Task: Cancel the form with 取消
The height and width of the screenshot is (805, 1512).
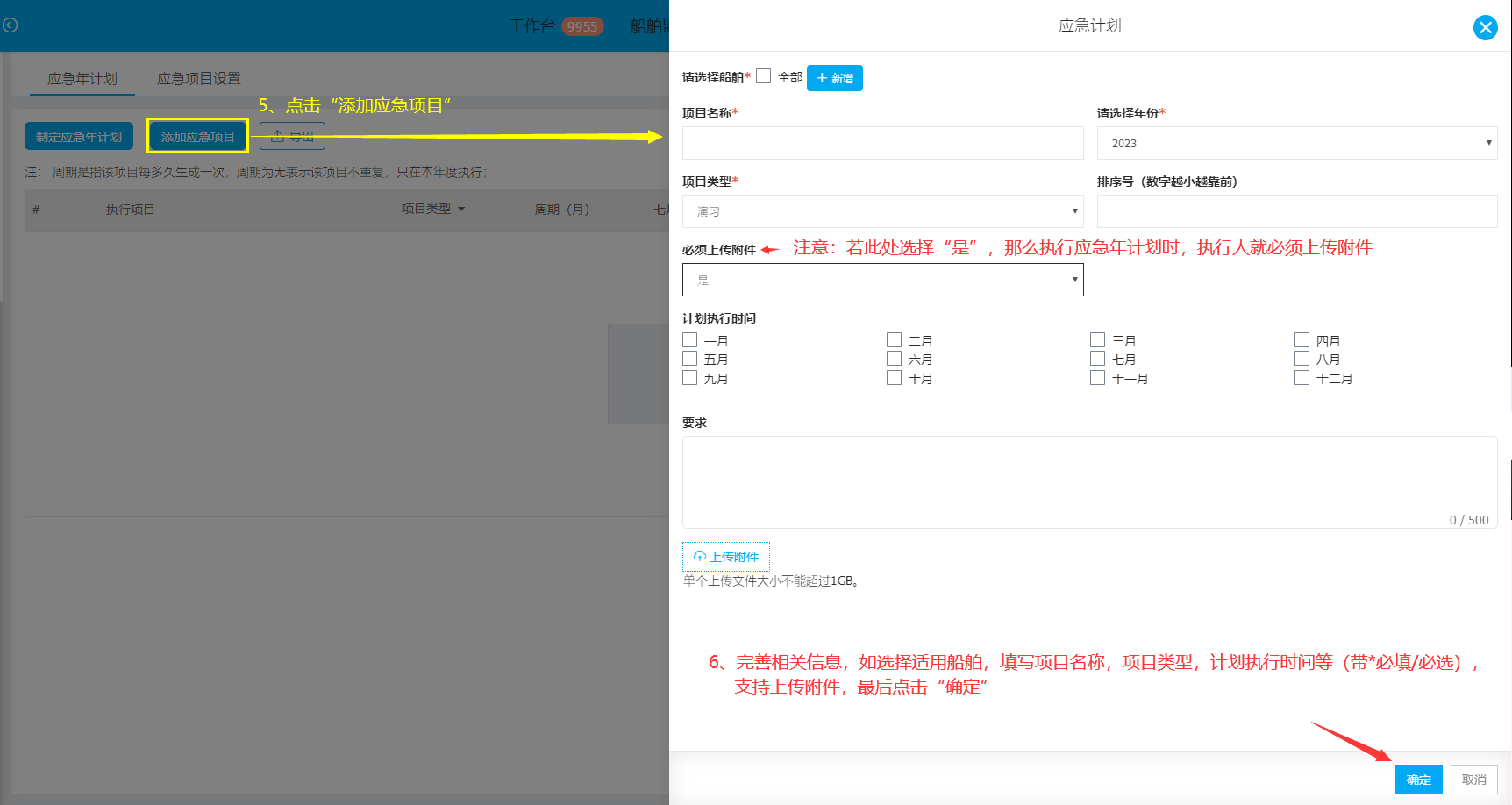Action: (x=1474, y=780)
